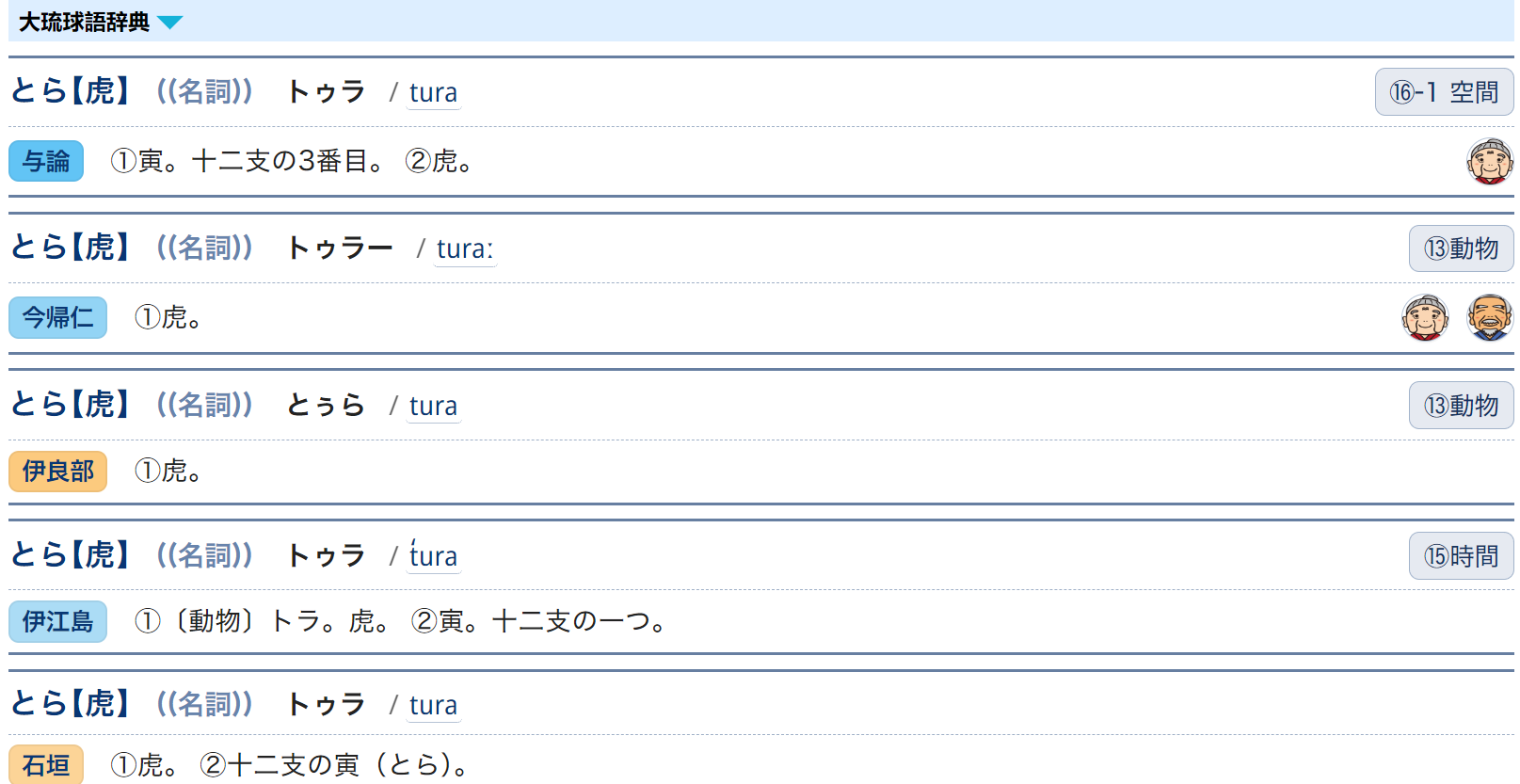Open ⑬動物 category for トゥラー entry
The width and height of the screenshot is (1520, 784).
click(1461, 248)
